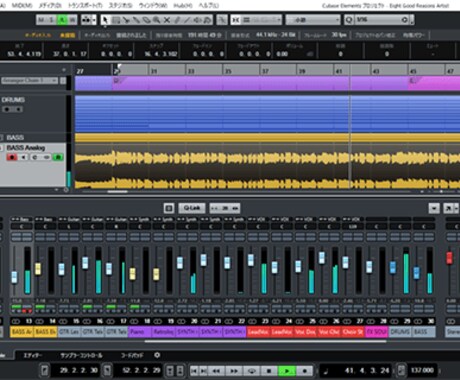
Task: Toggle the metronome click icon beside tempo
Action: pyautogui.click(x=401, y=370)
